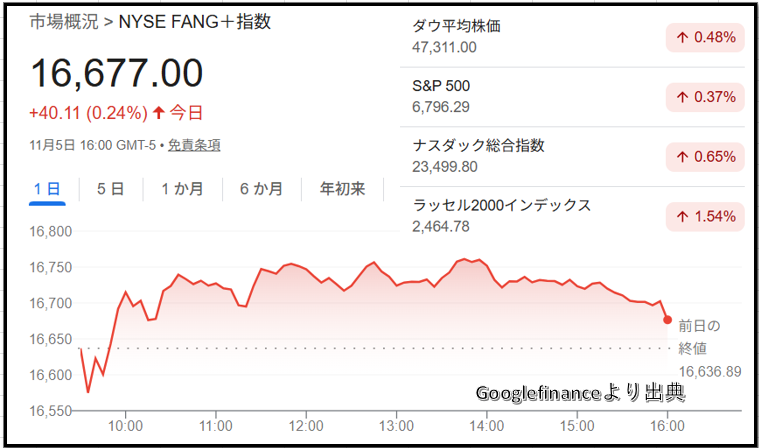Screen dimensions: 759x448
Task: Click the 16,677.00 index price
Action: tap(117, 73)
